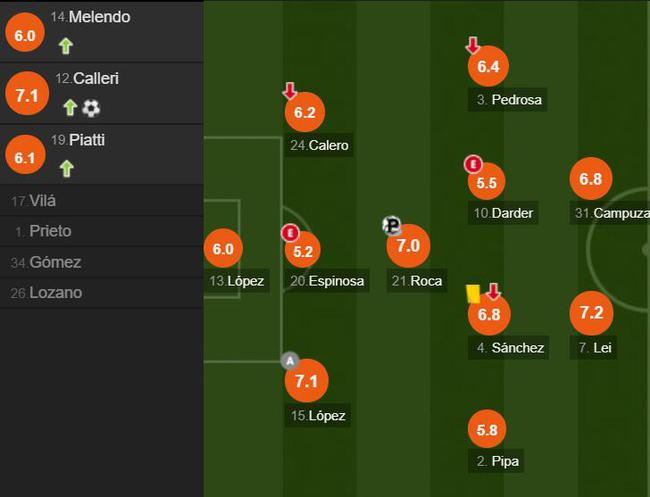Viewport: 650px width, 497px height.
Task: Select Lei's 7.2 rating badge
Action: pyautogui.click(x=591, y=313)
